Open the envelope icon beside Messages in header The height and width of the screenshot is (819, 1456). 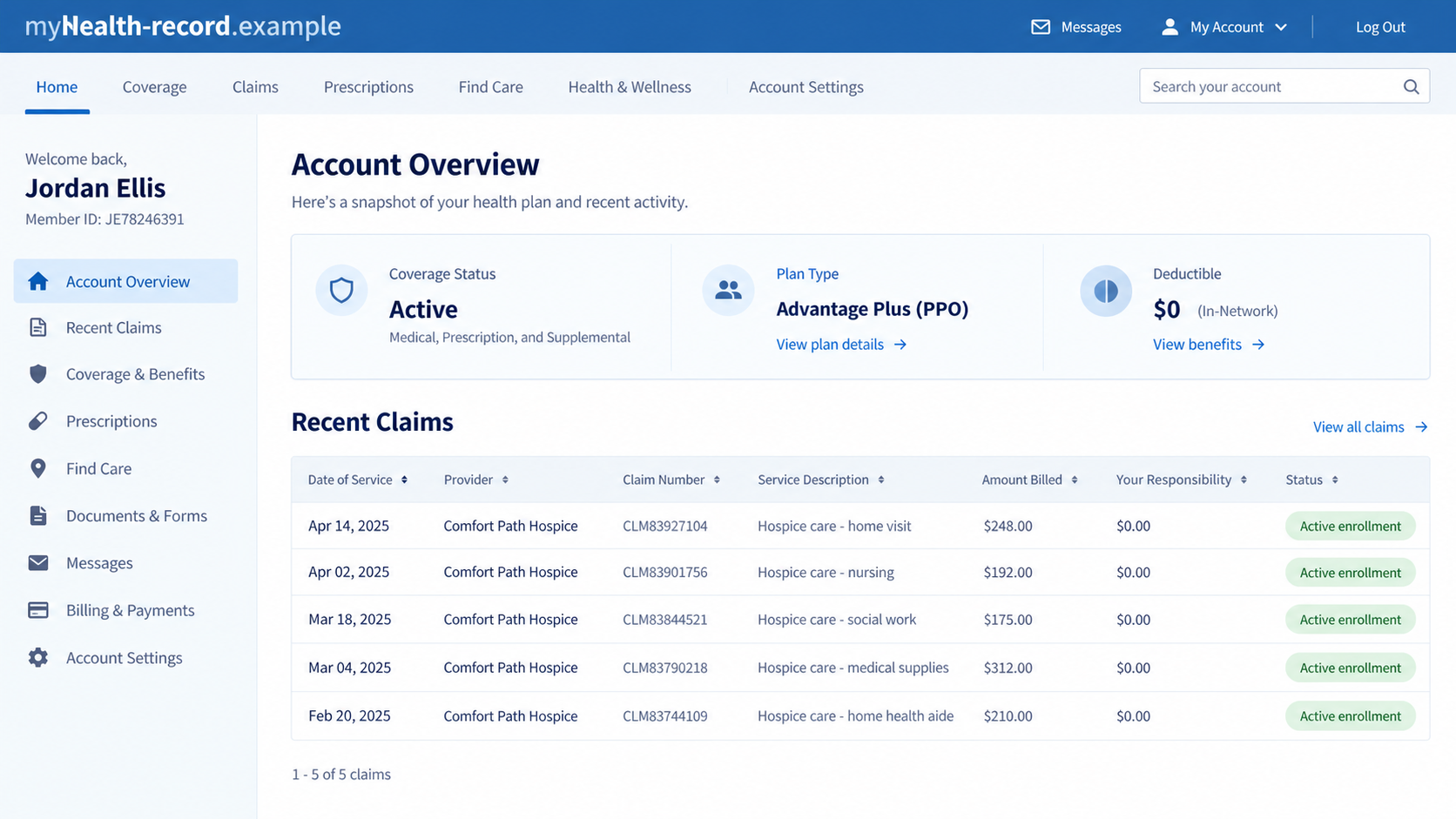pos(1040,27)
